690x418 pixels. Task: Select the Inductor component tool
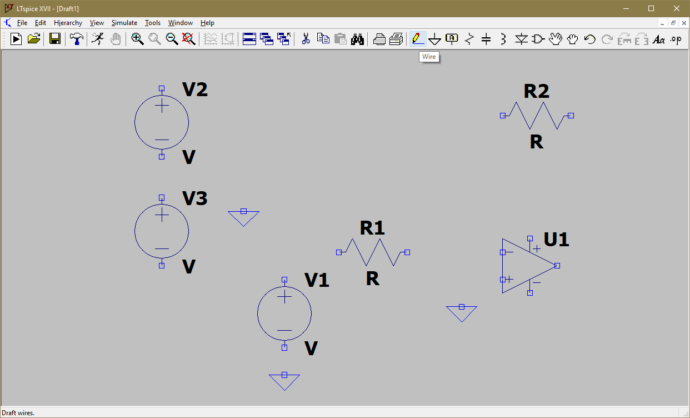tap(503, 39)
